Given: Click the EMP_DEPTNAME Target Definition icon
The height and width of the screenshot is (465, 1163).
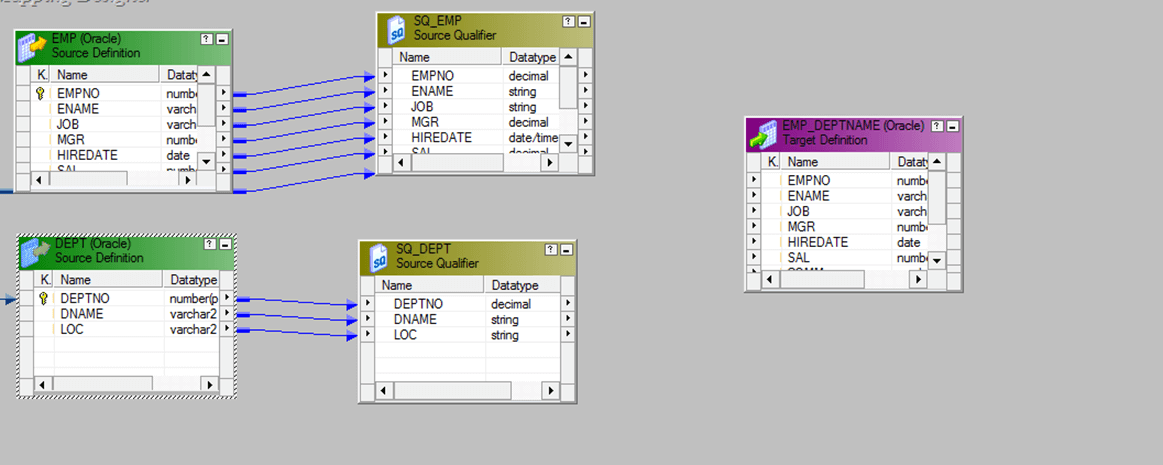Looking at the screenshot, I should (763, 133).
